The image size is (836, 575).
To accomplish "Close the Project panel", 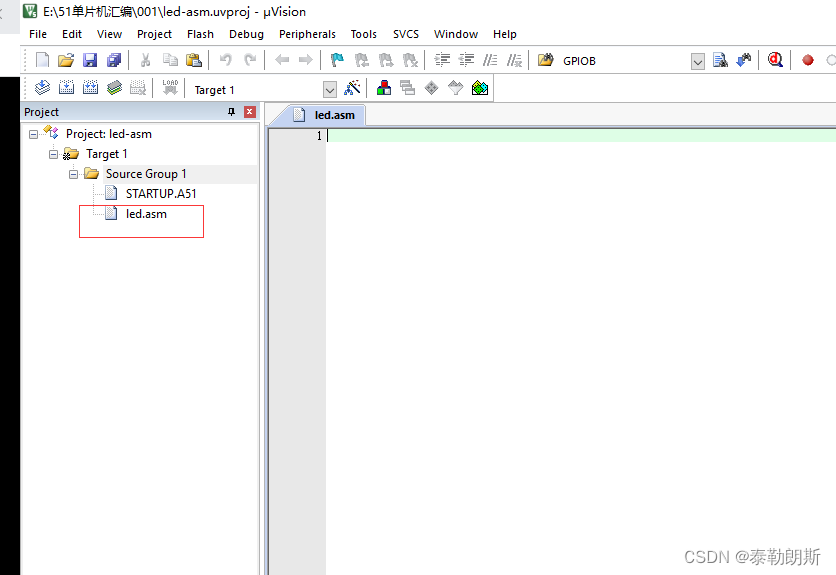I will coord(250,111).
